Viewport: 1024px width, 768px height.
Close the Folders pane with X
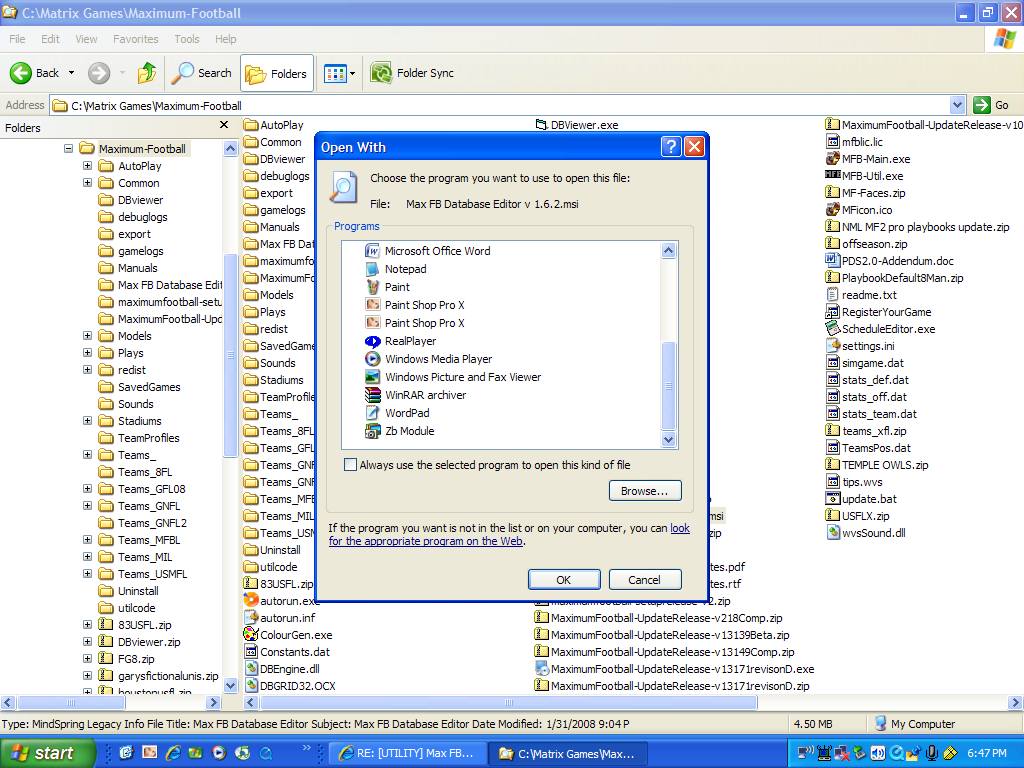224,125
